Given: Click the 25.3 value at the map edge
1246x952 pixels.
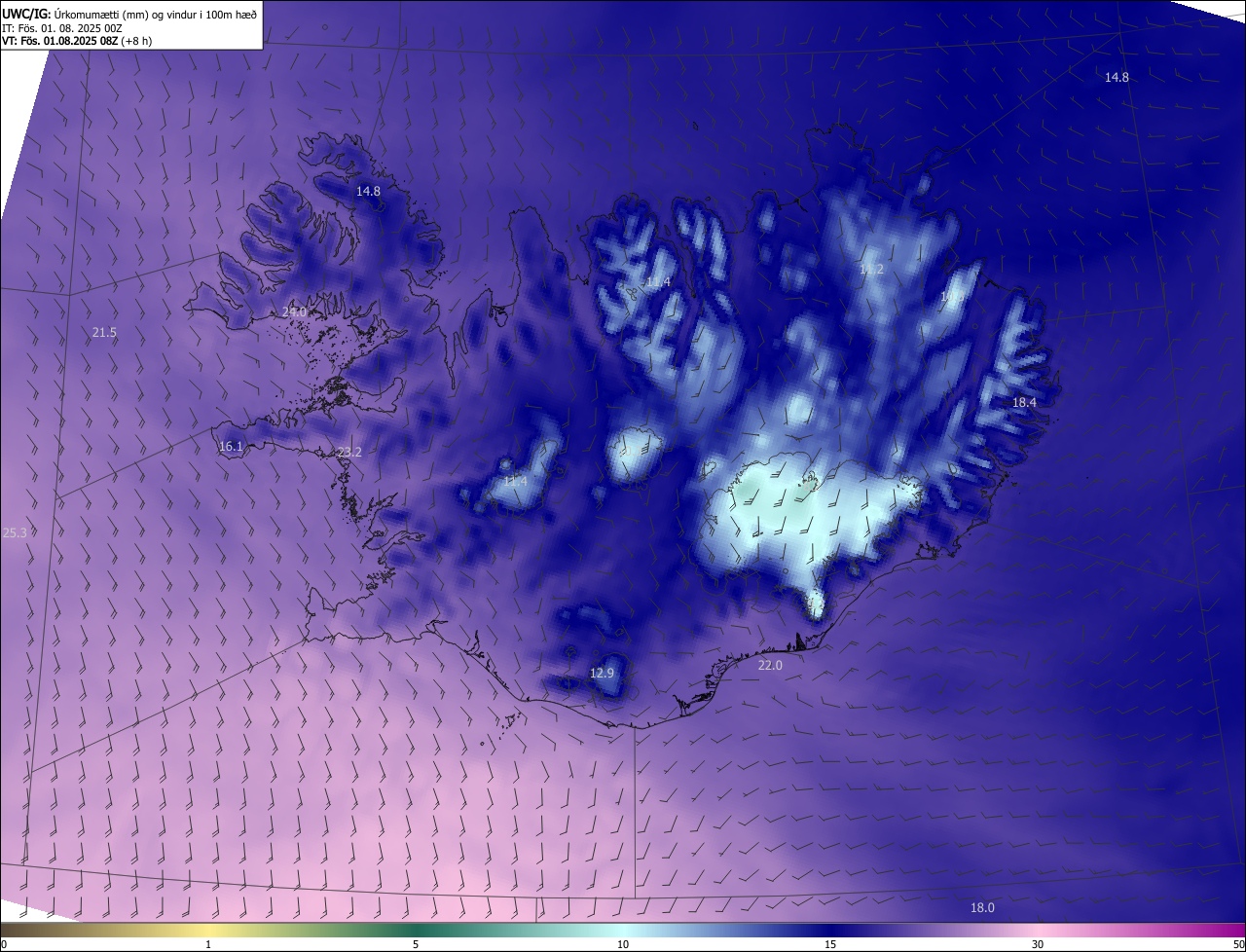Looking at the screenshot, I should pyautogui.click(x=15, y=532).
